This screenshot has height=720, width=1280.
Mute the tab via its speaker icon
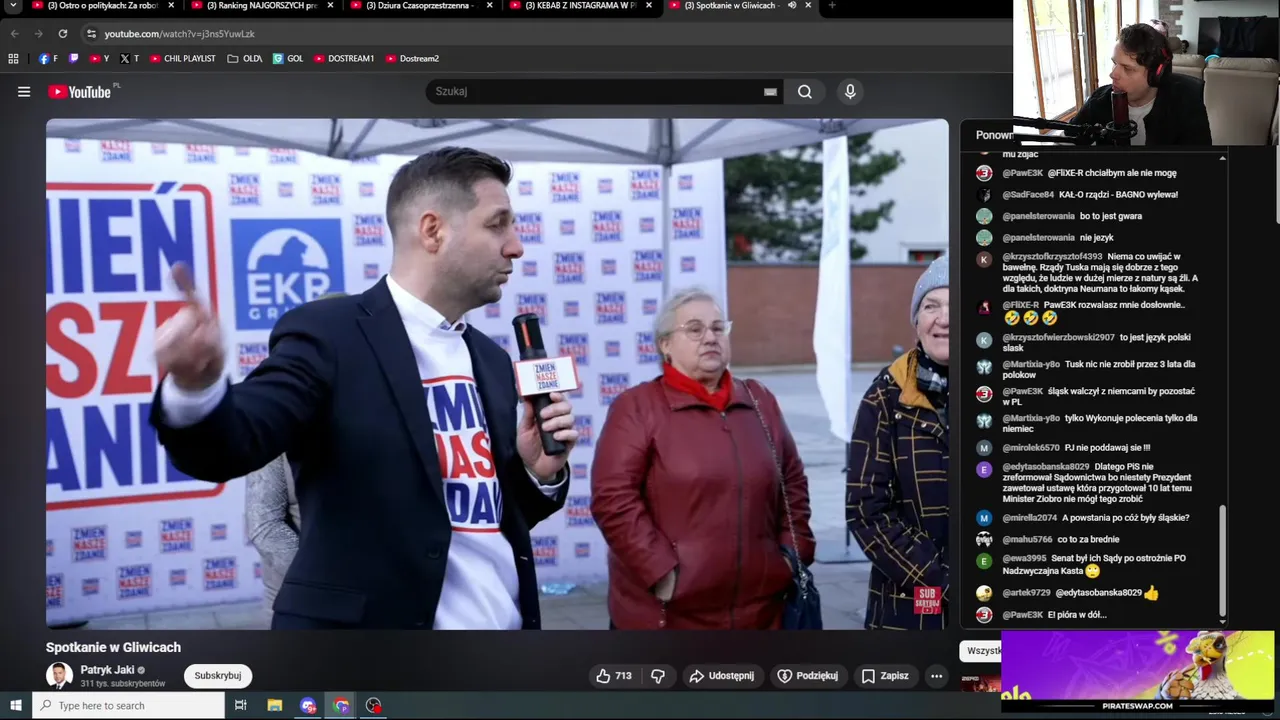(792, 6)
